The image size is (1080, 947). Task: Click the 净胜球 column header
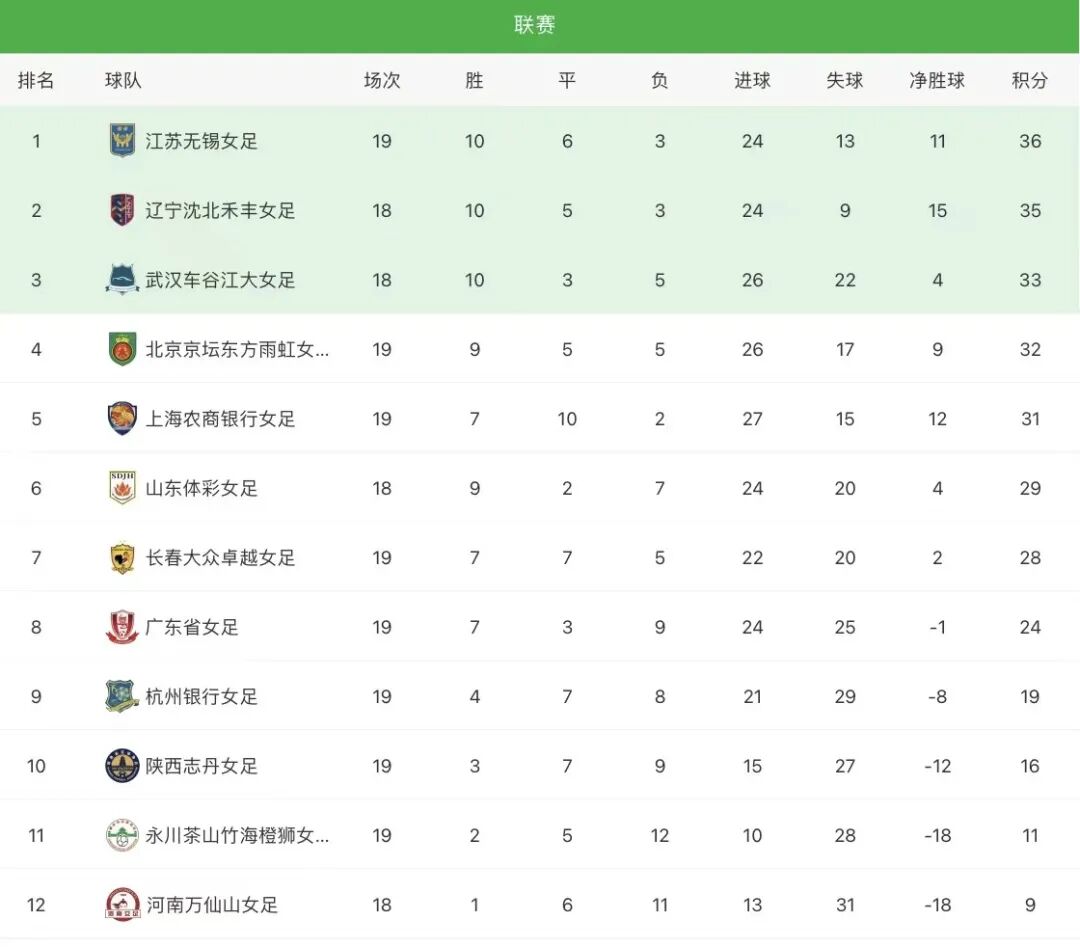pyautogui.click(x=937, y=81)
